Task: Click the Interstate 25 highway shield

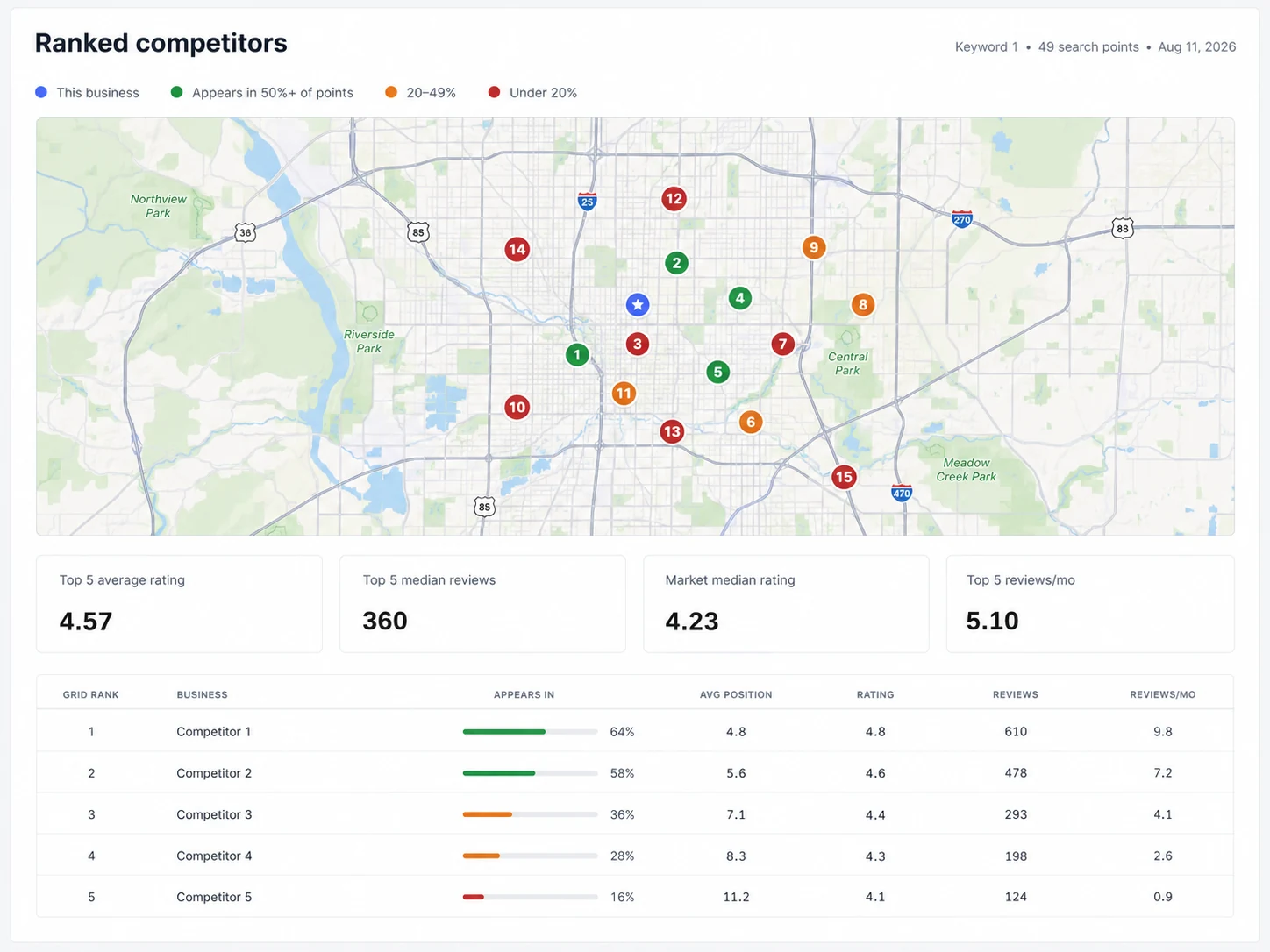Action: pyautogui.click(x=587, y=201)
